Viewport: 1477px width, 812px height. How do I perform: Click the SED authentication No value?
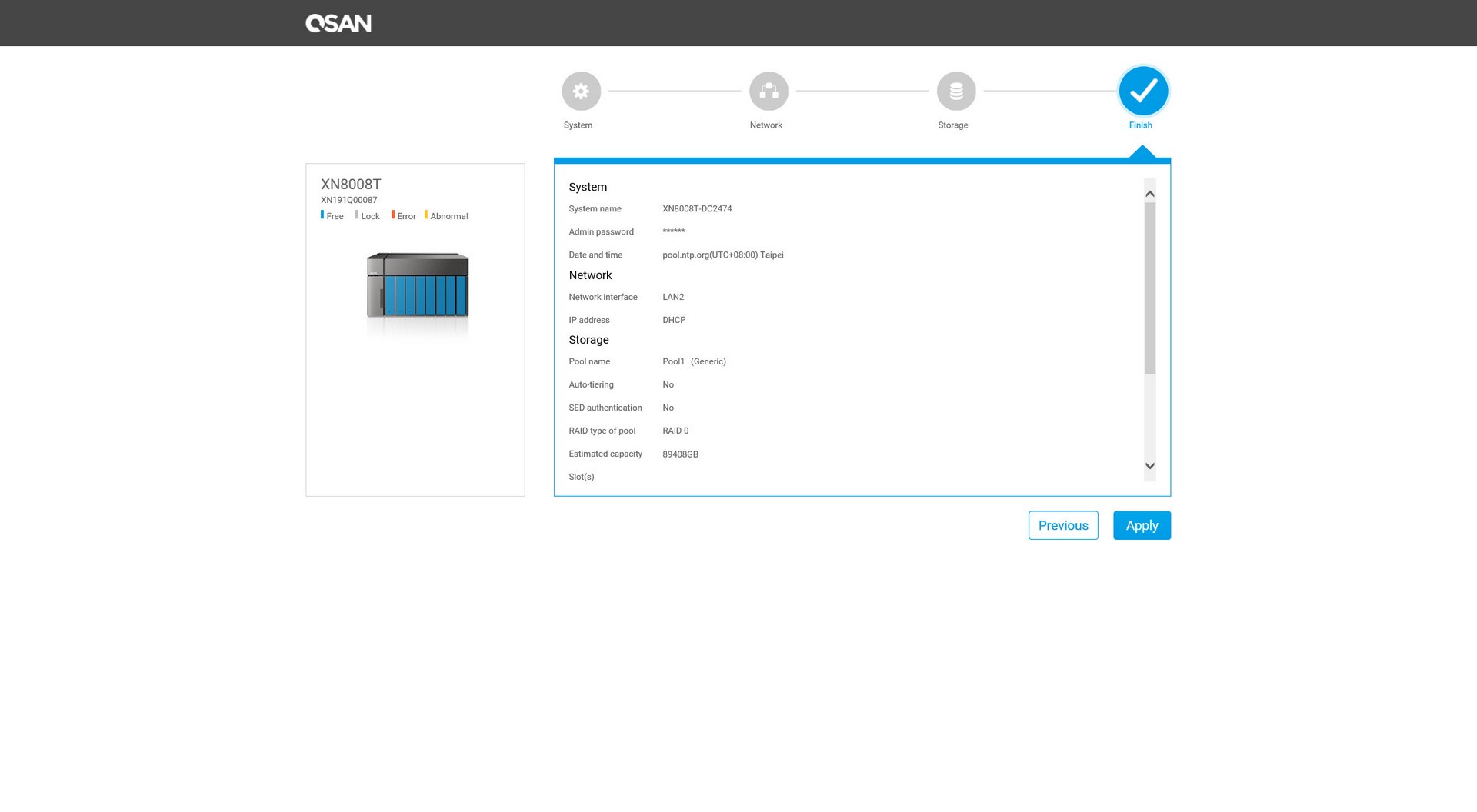click(x=668, y=408)
